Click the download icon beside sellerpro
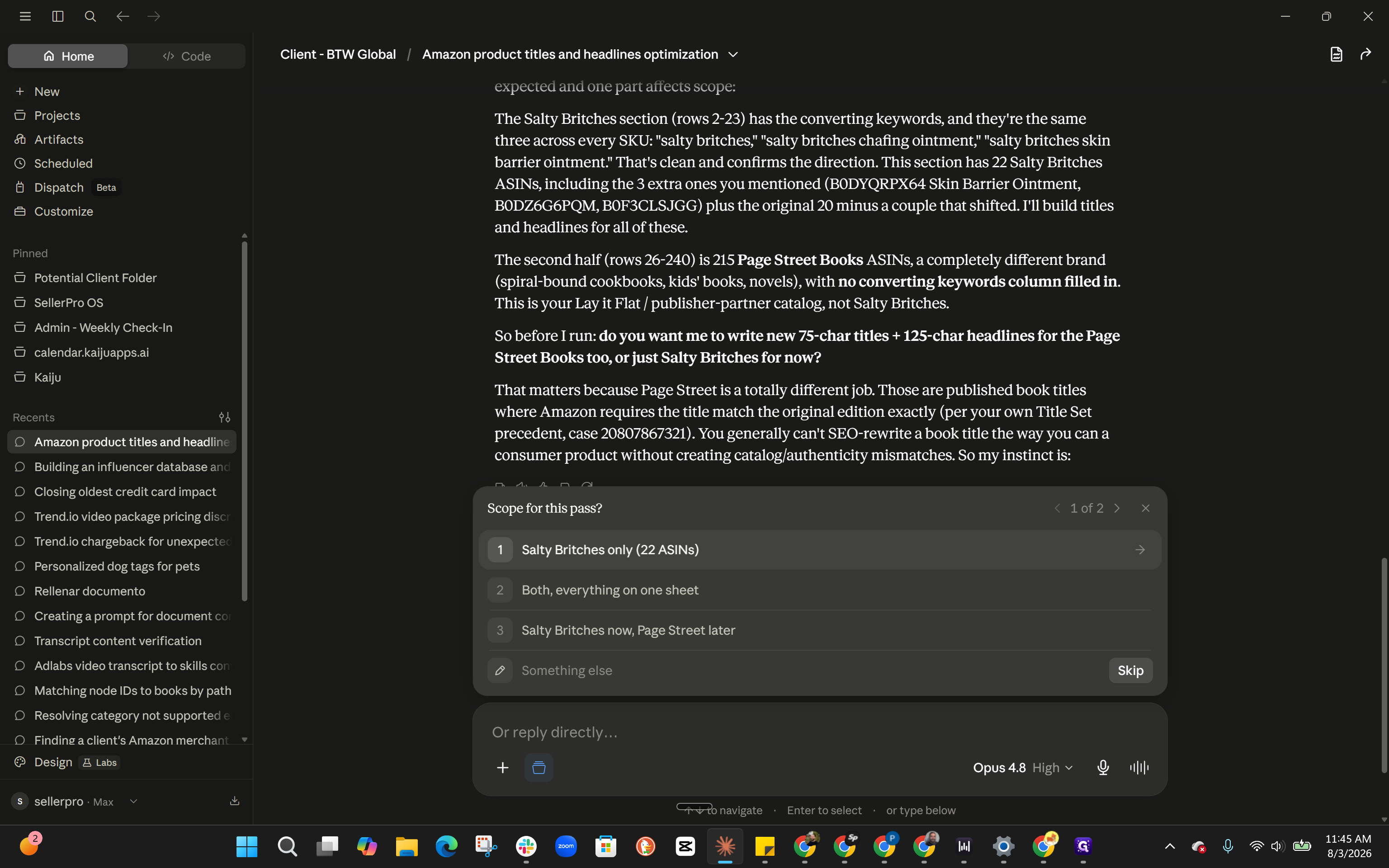Image resolution: width=1389 pixels, height=868 pixels. (x=234, y=801)
